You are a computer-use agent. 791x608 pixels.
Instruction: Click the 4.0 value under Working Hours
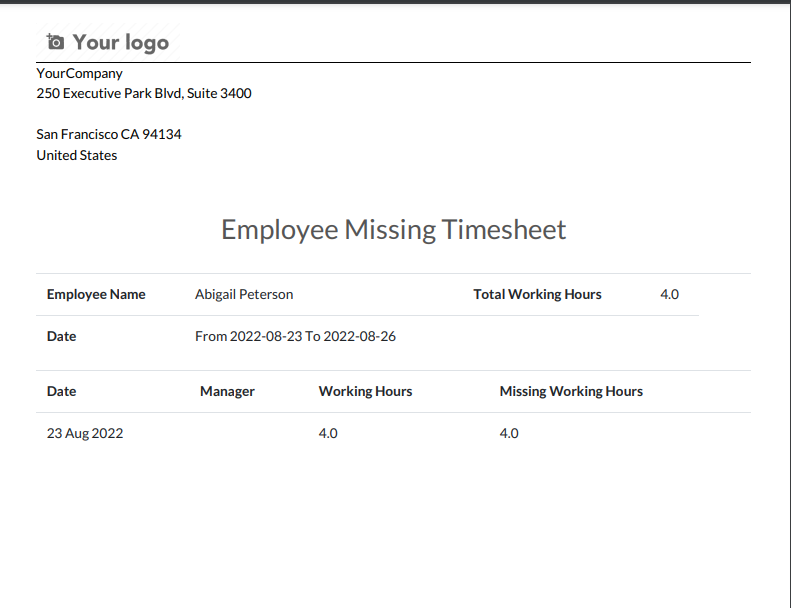point(328,433)
